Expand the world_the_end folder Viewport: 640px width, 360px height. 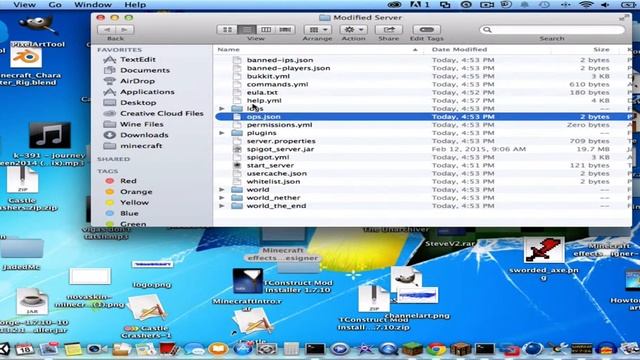pos(222,206)
